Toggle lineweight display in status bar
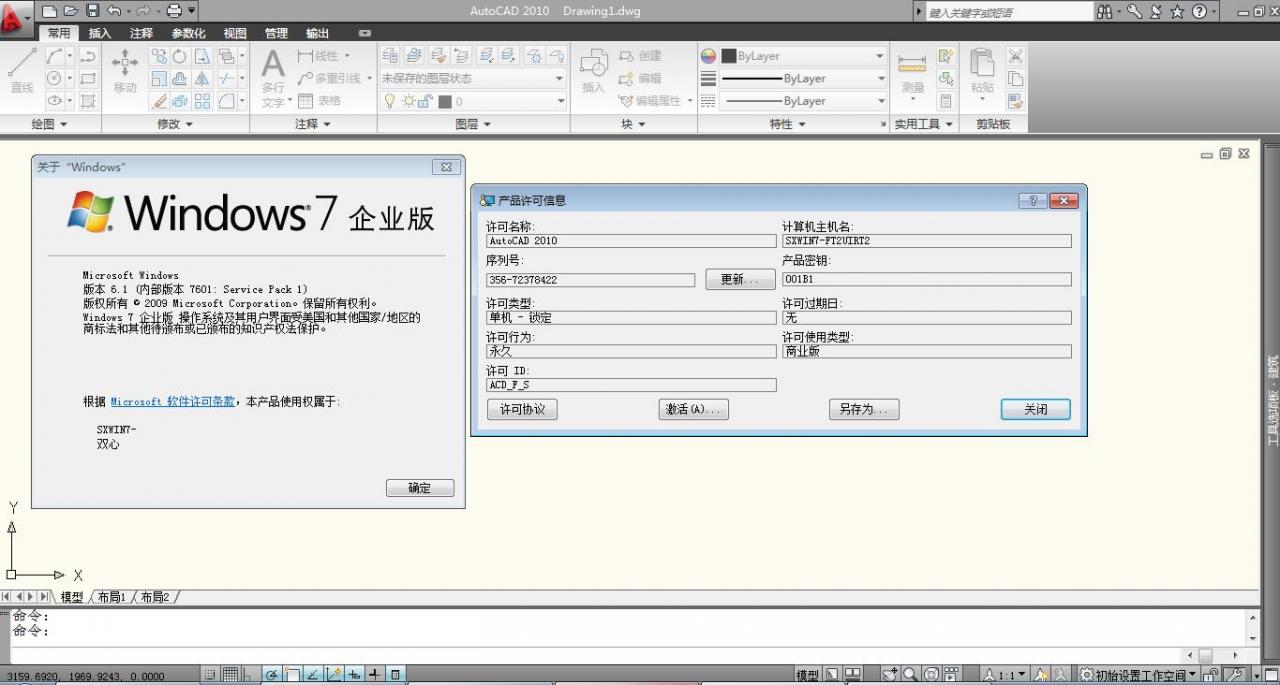This screenshot has width=1280, height=685. tap(375, 675)
